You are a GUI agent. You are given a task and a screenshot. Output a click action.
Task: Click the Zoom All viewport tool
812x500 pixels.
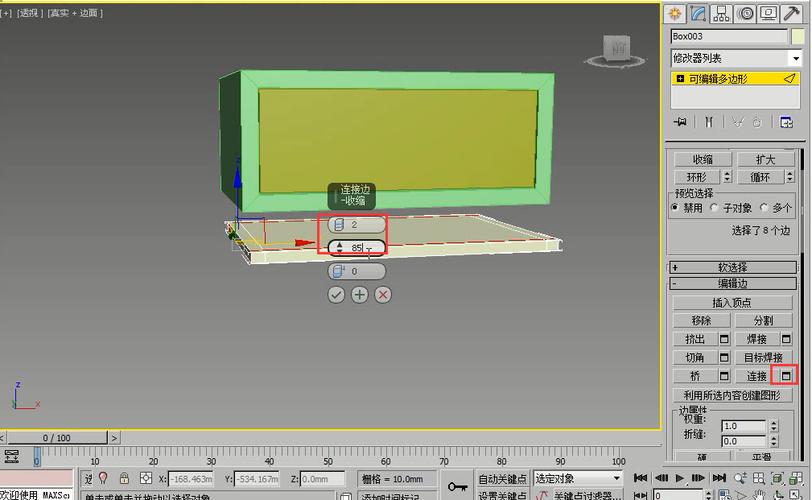coord(759,478)
